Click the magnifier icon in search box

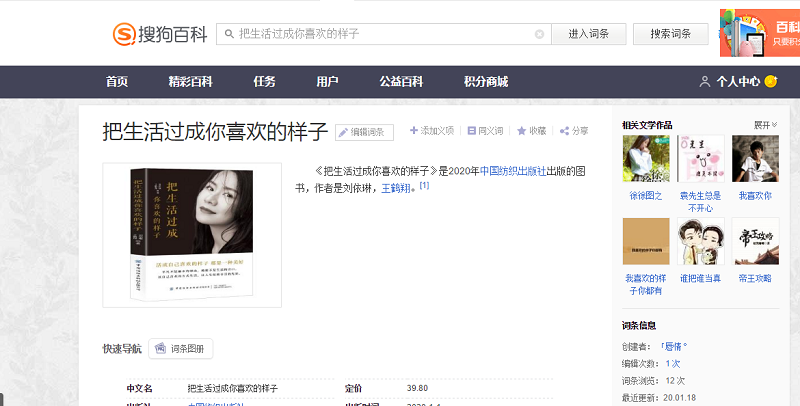pyautogui.click(x=228, y=34)
